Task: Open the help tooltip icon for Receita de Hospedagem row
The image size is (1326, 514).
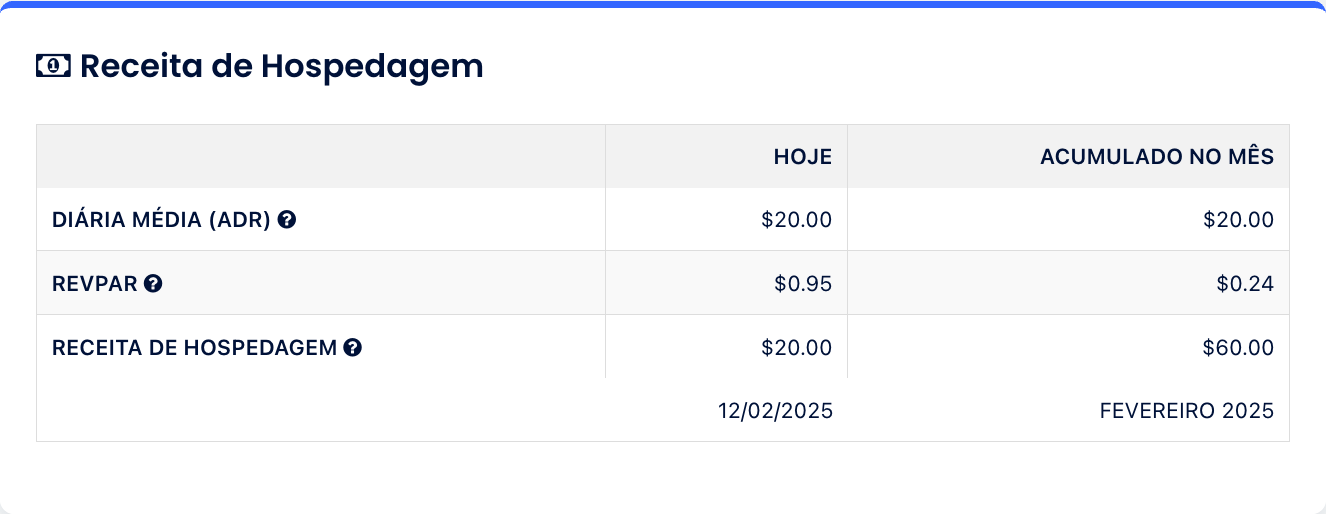Action: (352, 348)
